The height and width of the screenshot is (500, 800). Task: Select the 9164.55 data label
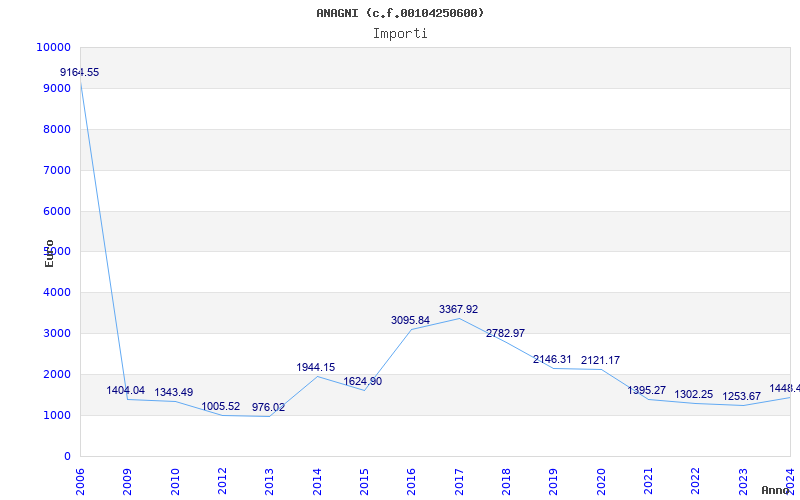80,72
